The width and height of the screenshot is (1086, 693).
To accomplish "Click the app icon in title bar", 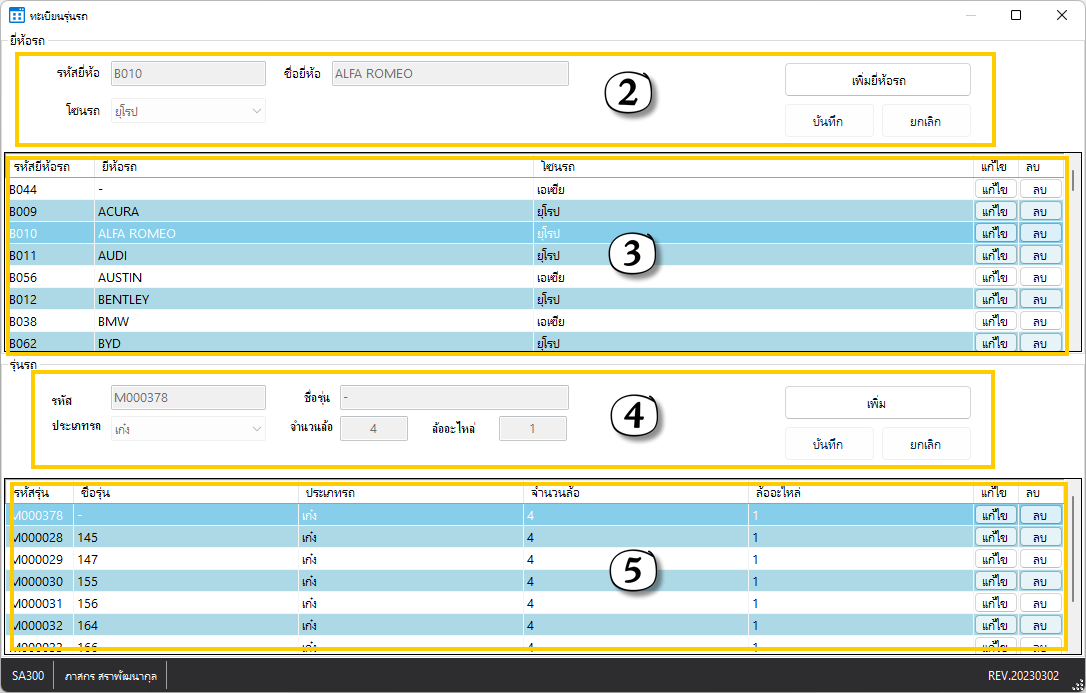I will tap(16, 15).
